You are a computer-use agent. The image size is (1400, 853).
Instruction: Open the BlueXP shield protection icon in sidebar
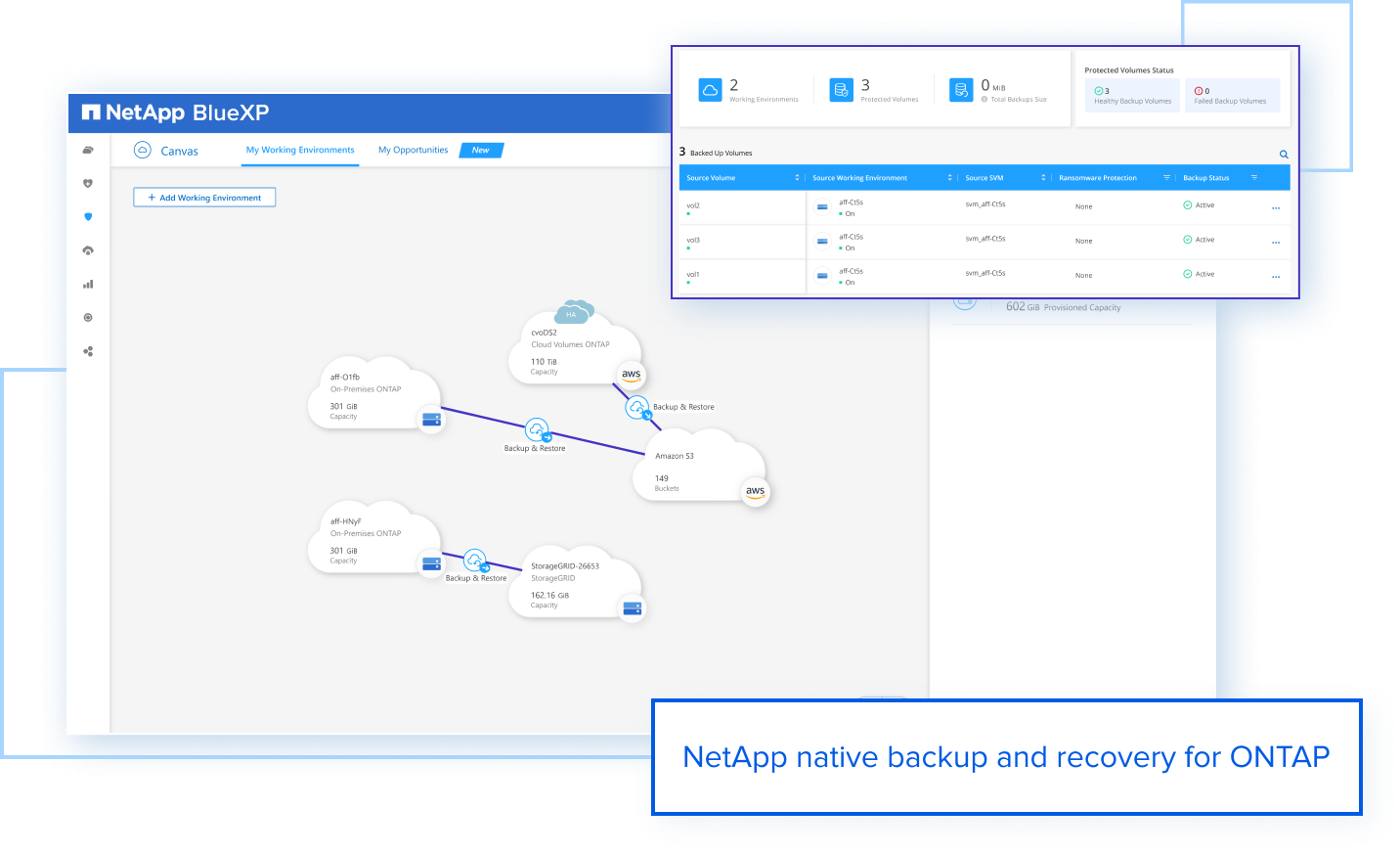88,217
